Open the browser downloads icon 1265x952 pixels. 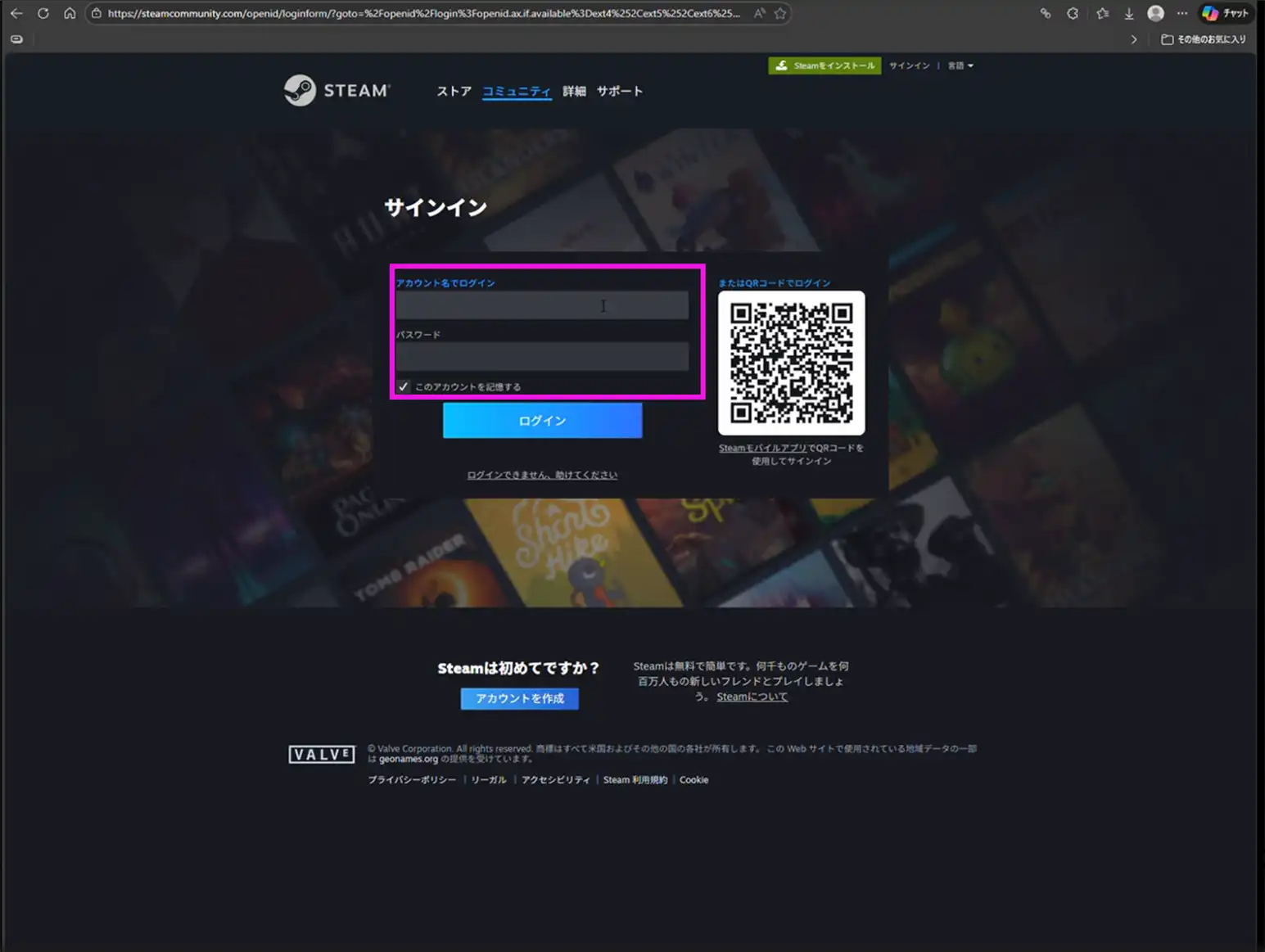point(1129,13)
